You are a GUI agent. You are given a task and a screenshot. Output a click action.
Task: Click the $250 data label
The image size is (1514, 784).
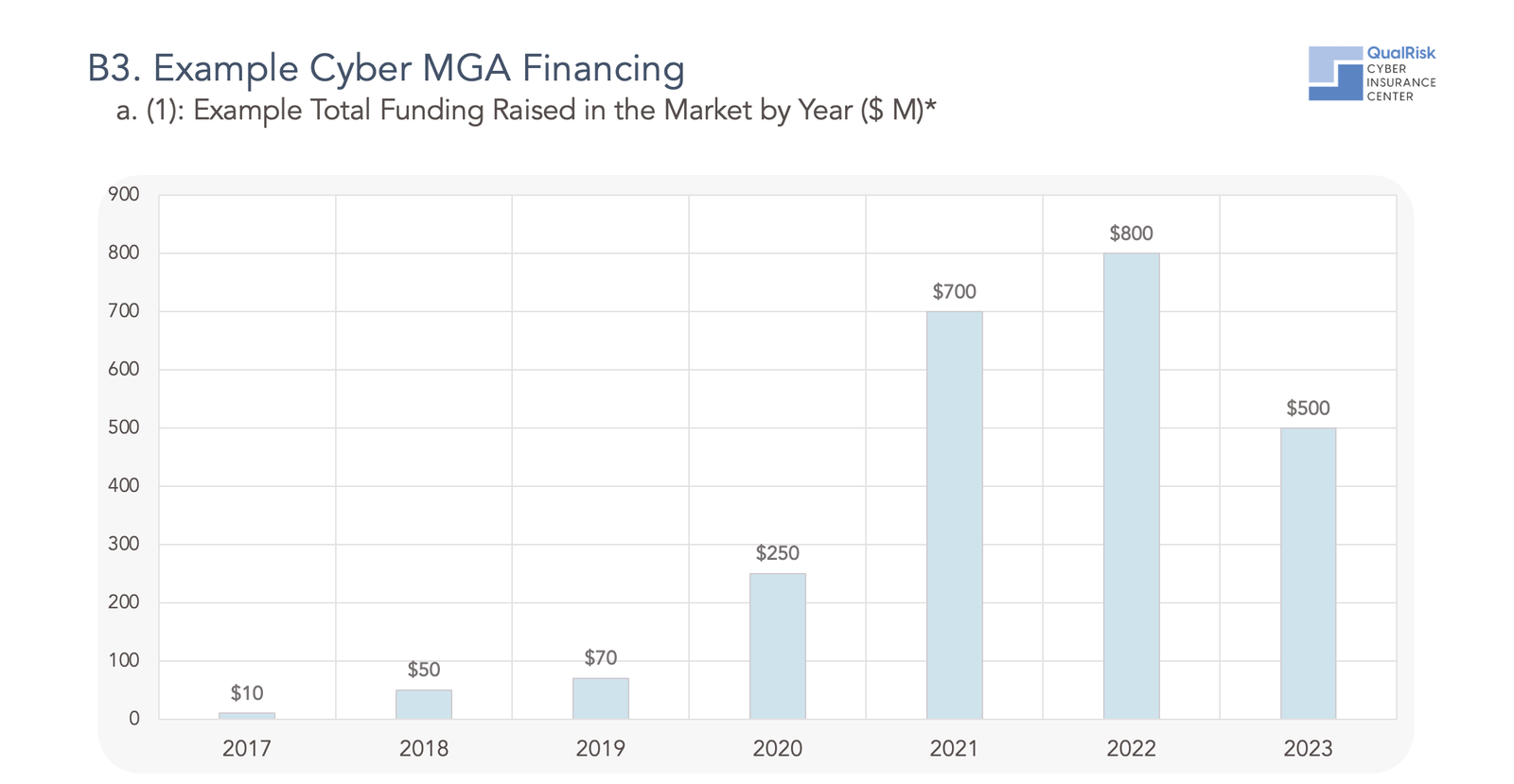[778, 553]
